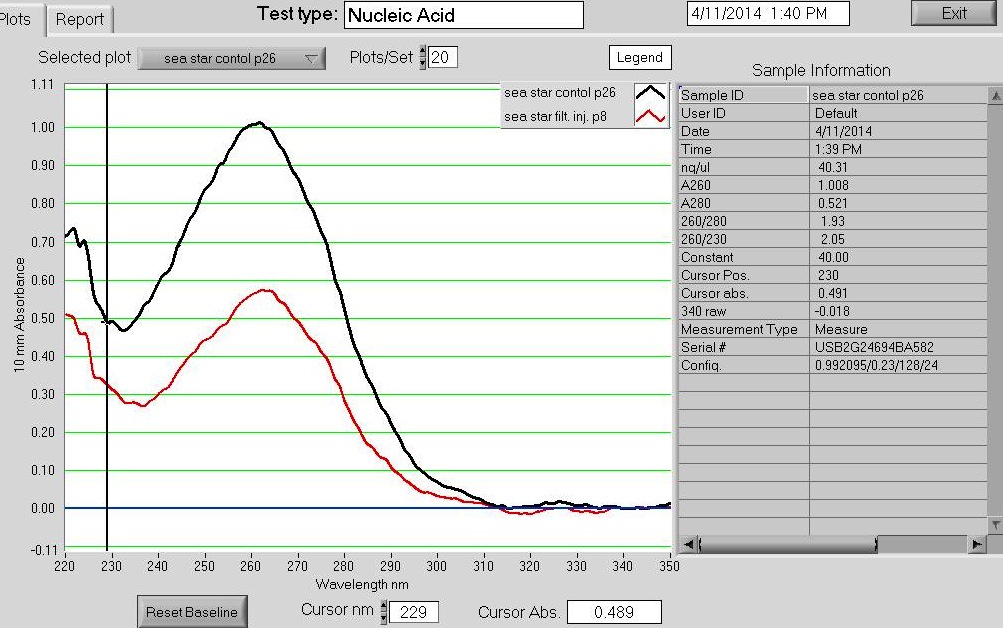Click the black line swatch for sea star contol p26
The width and height of the screenshot is (1003, 628).
click(x=651, y=93)
